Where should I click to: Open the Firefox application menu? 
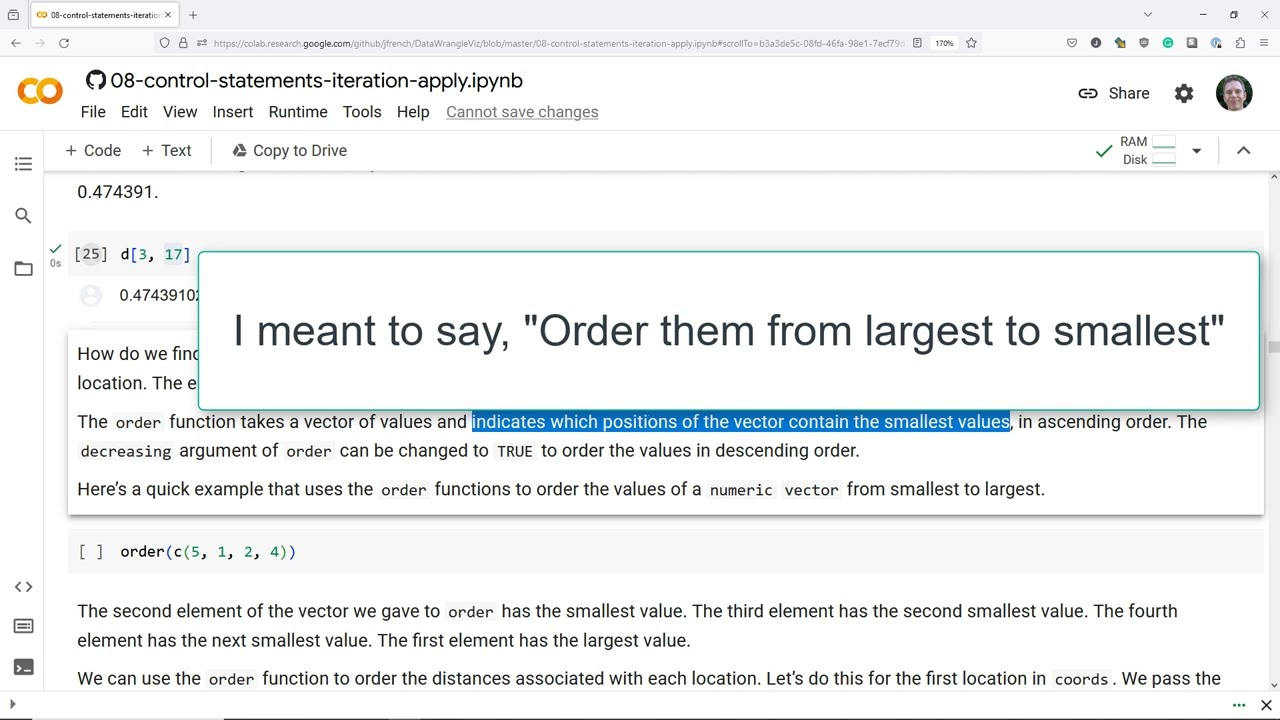pyautogui.click(x=1264, y=43)
